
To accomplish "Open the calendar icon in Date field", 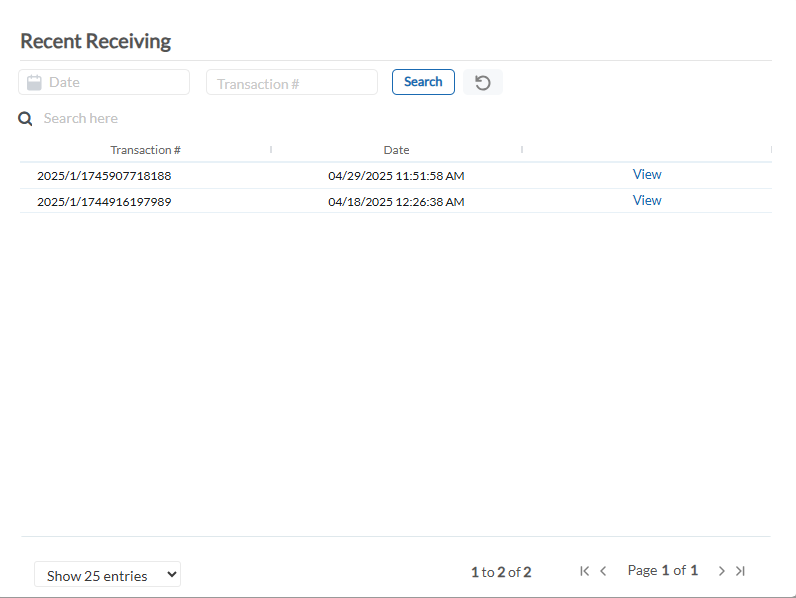I will pyautogui.click(x=34, y=82).
